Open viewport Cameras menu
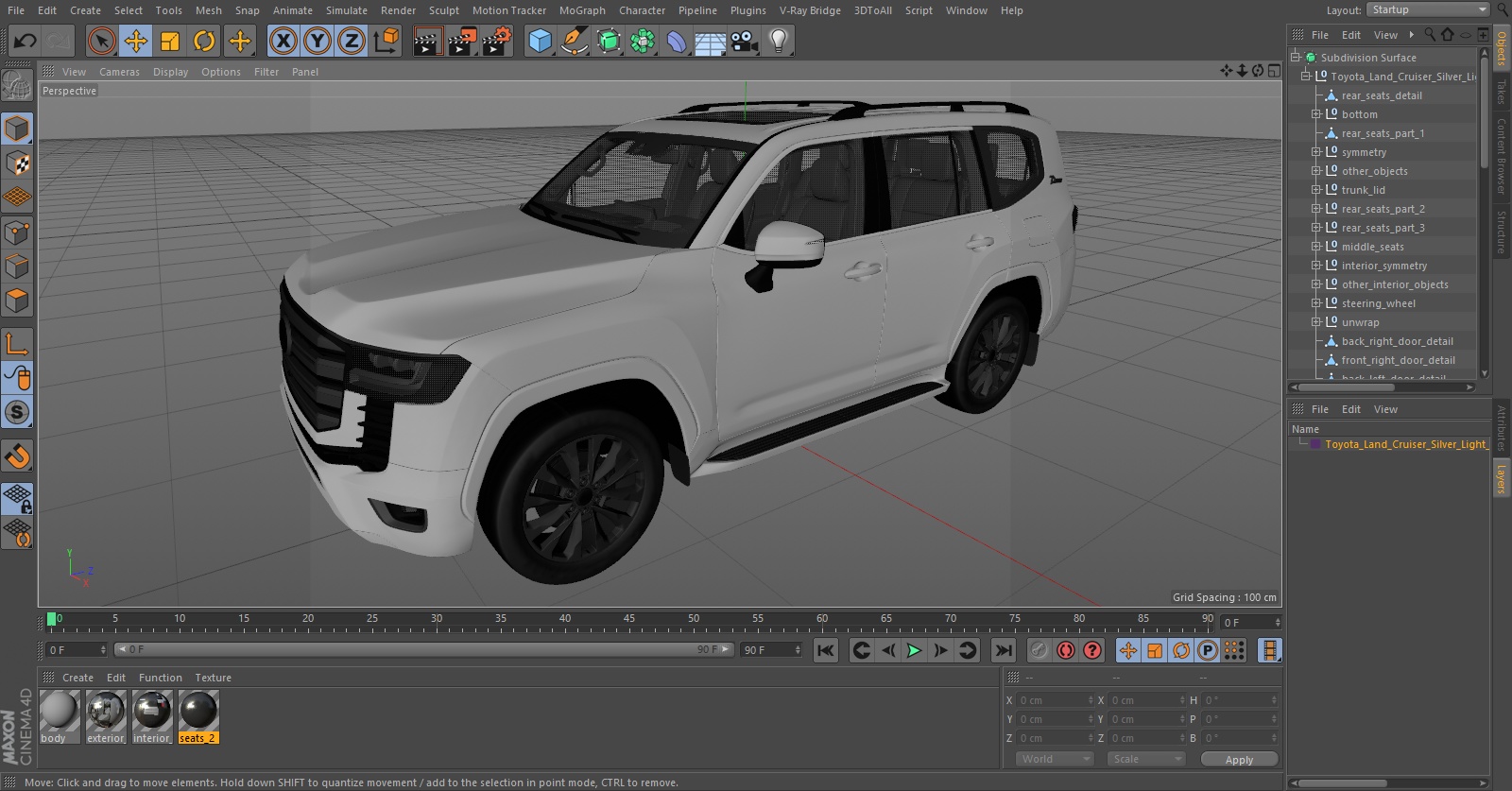The image size is (1512, 791). coord(119,72)
